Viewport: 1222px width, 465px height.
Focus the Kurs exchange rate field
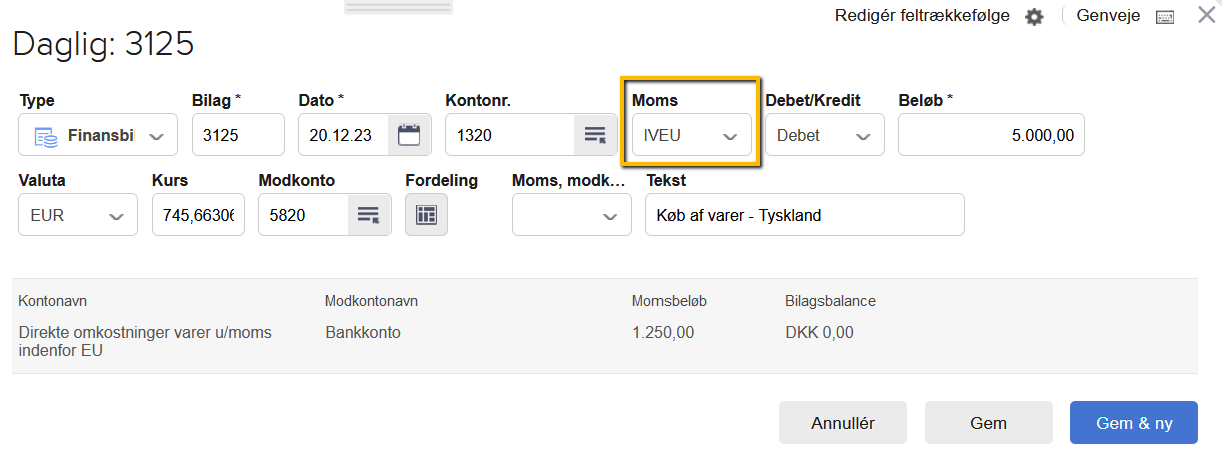click(x=198, y=215)
